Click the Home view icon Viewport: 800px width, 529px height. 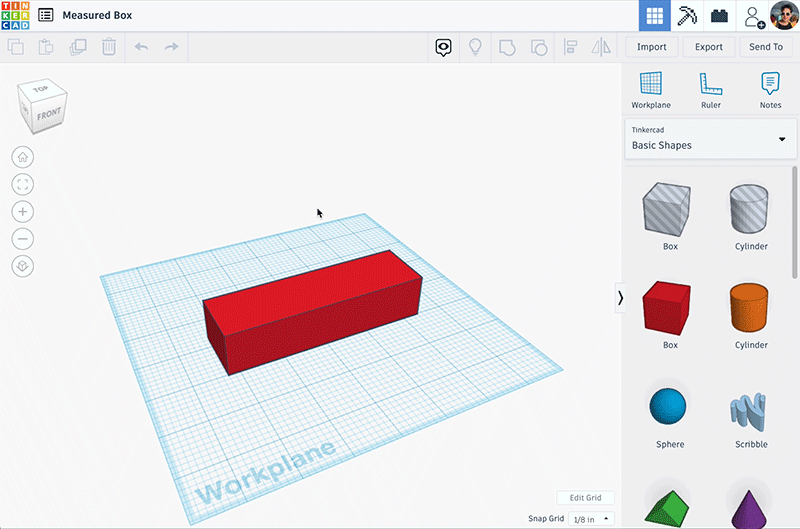(x=23, y=157)
